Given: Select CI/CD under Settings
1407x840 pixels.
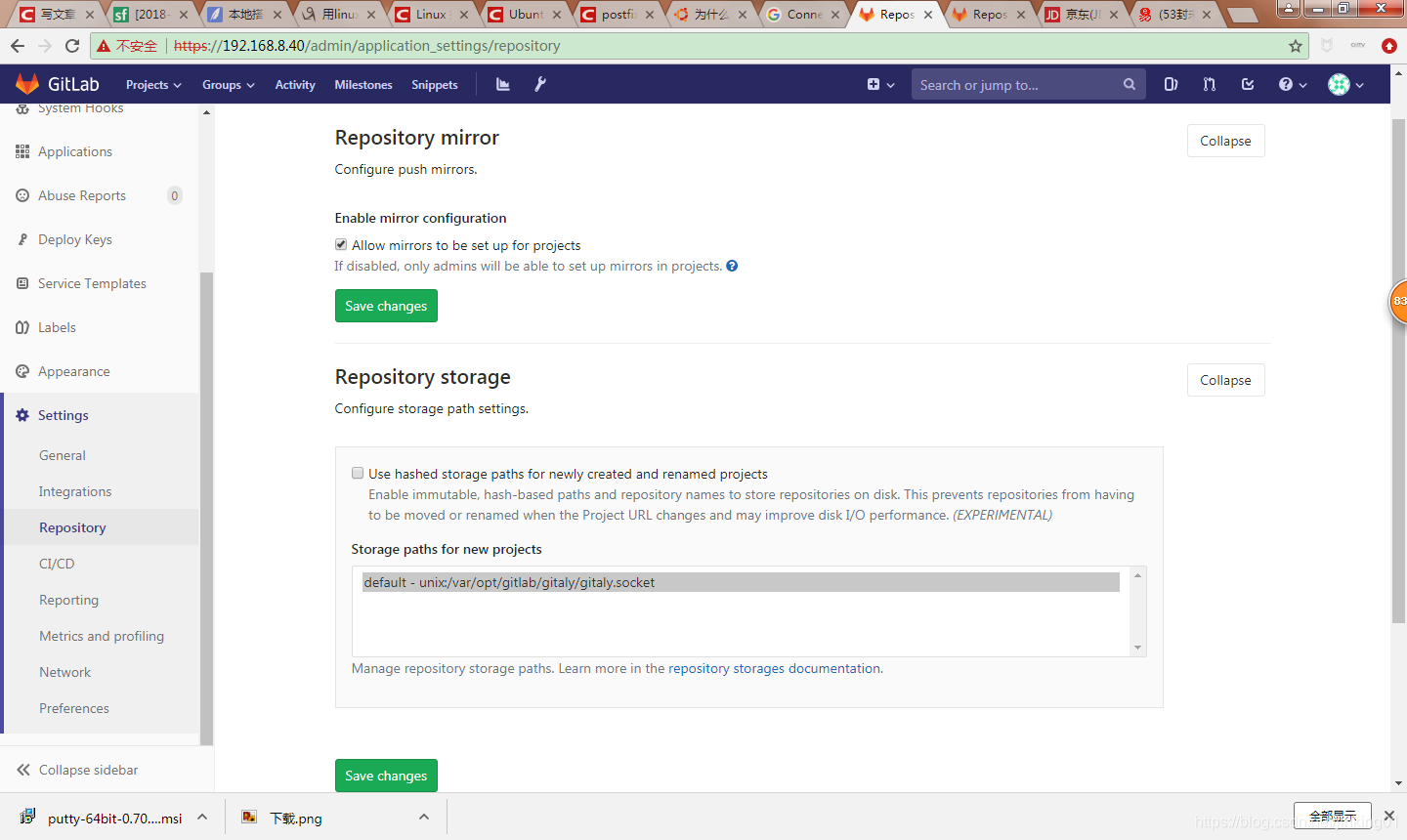Looking at the screenshot, I should pos(57,564).
